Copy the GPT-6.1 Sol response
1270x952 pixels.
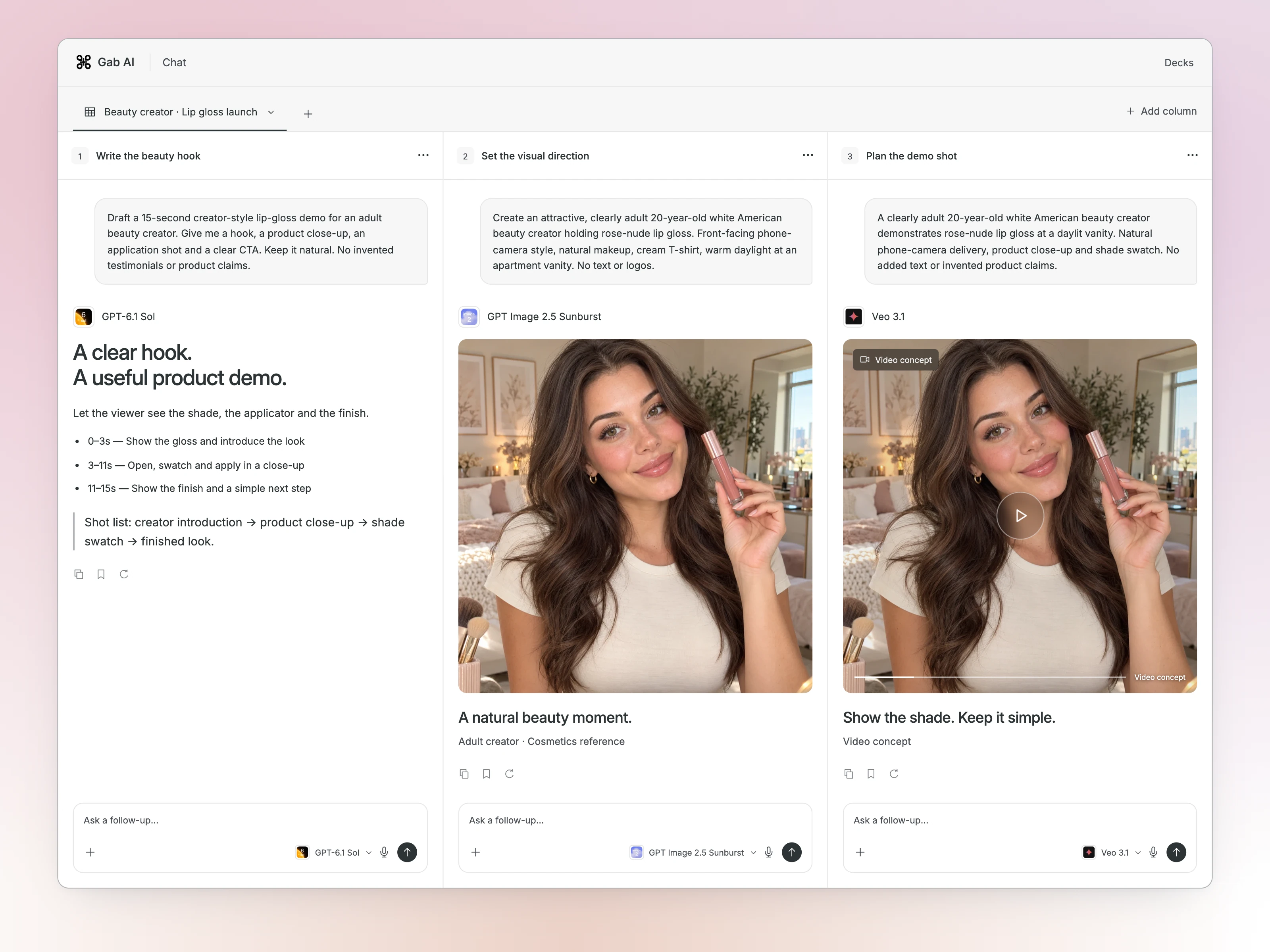coord(79,574)
